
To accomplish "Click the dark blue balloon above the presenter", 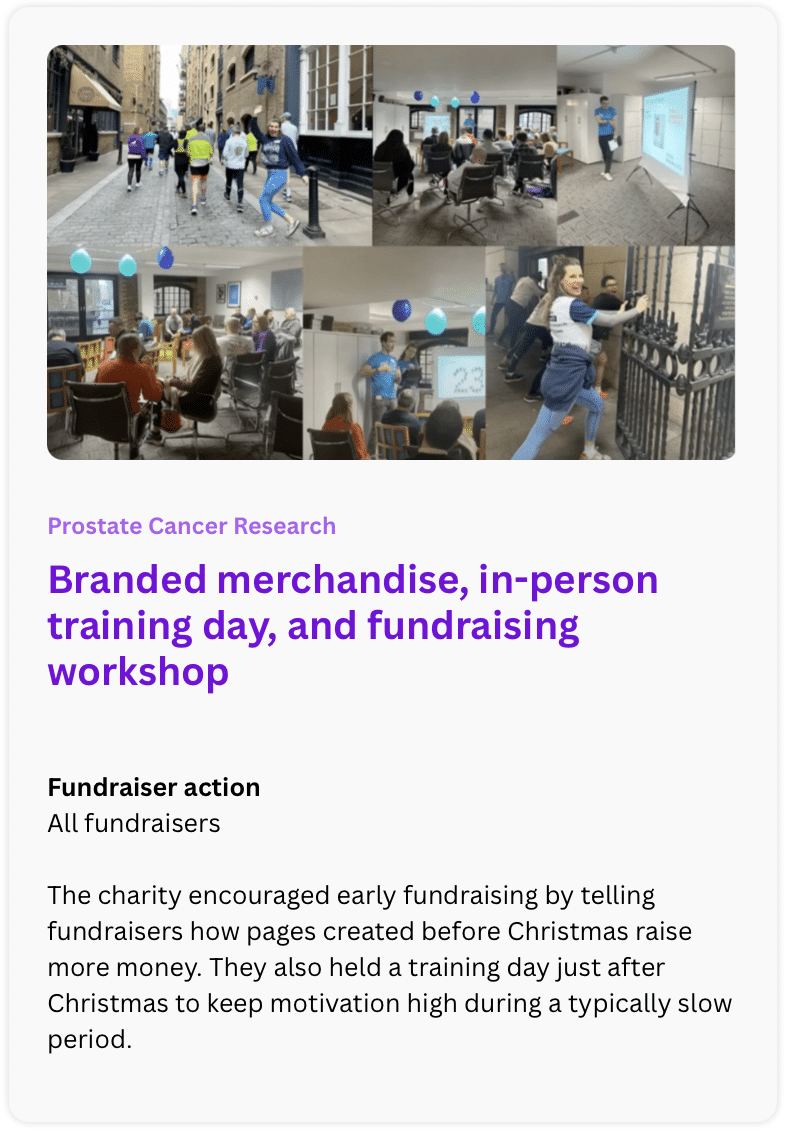I will click(x=401, y=309).
